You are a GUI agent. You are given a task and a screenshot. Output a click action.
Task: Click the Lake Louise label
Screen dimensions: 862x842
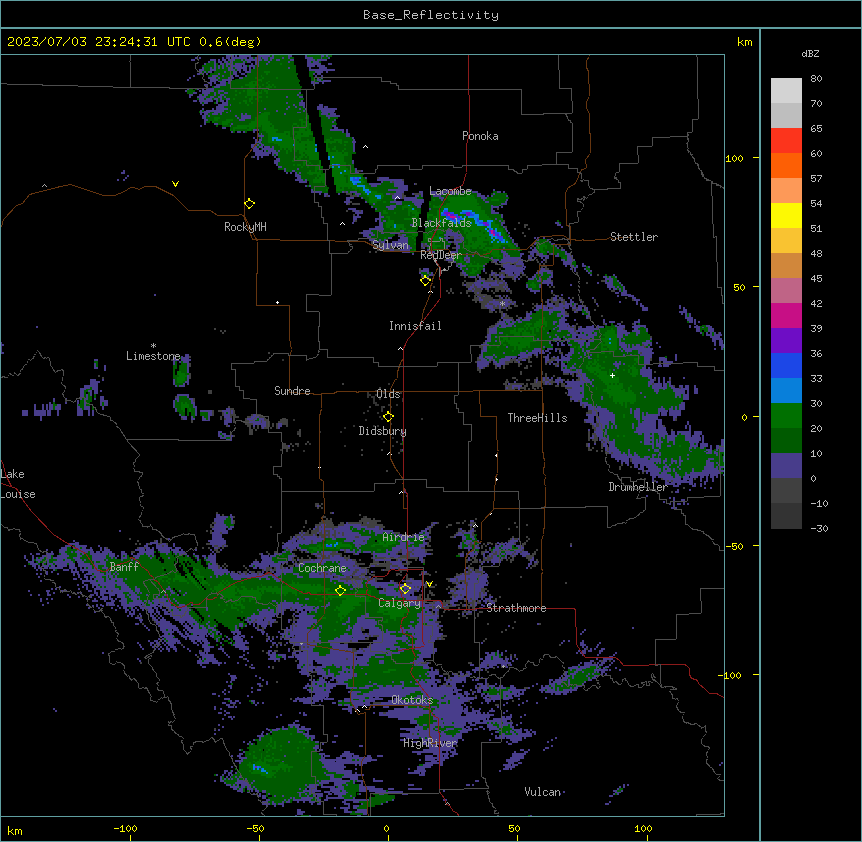tap(18, 484)
